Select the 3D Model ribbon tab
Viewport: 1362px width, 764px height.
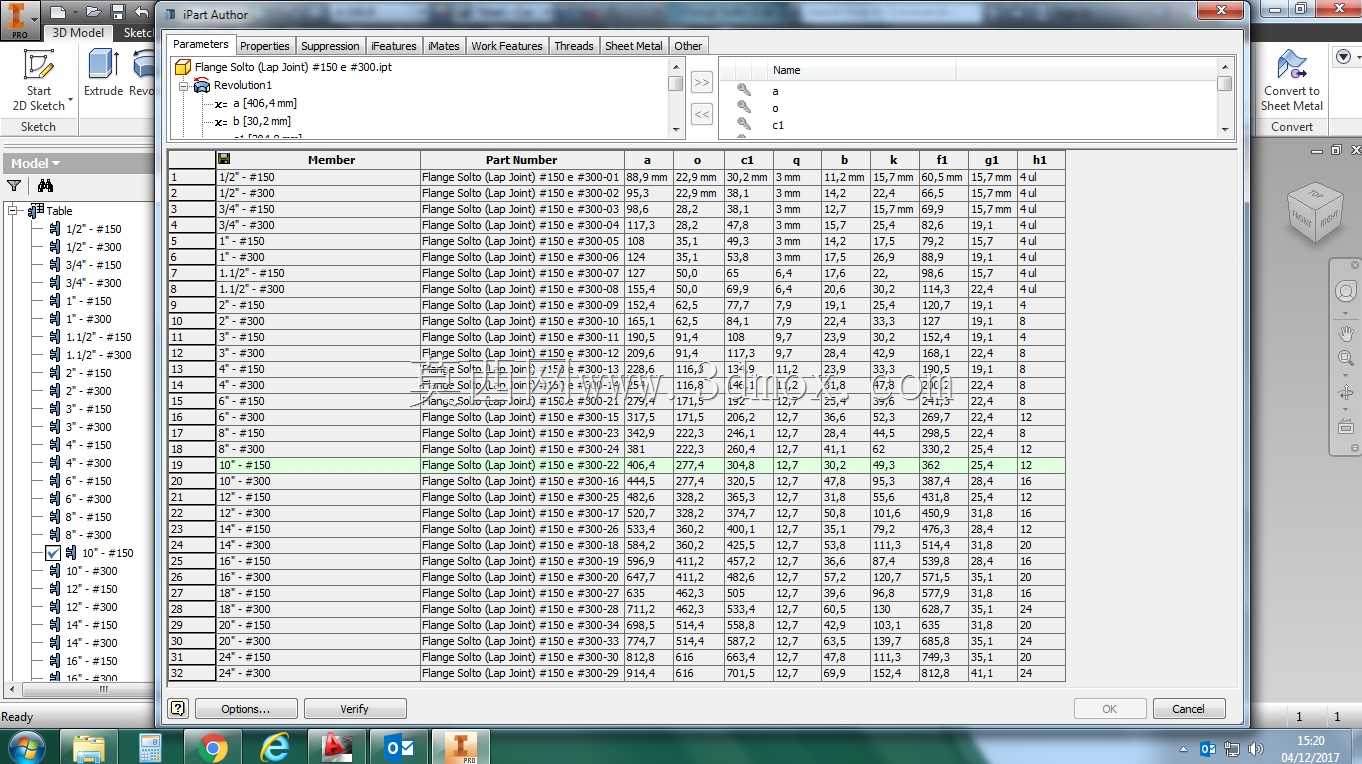click(78, 32)
